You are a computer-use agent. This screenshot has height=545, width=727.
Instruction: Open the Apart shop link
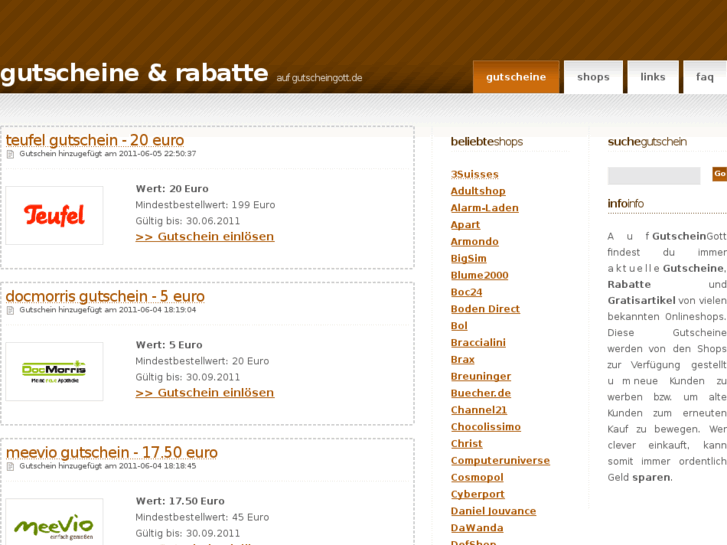click(x=466, y=225)
